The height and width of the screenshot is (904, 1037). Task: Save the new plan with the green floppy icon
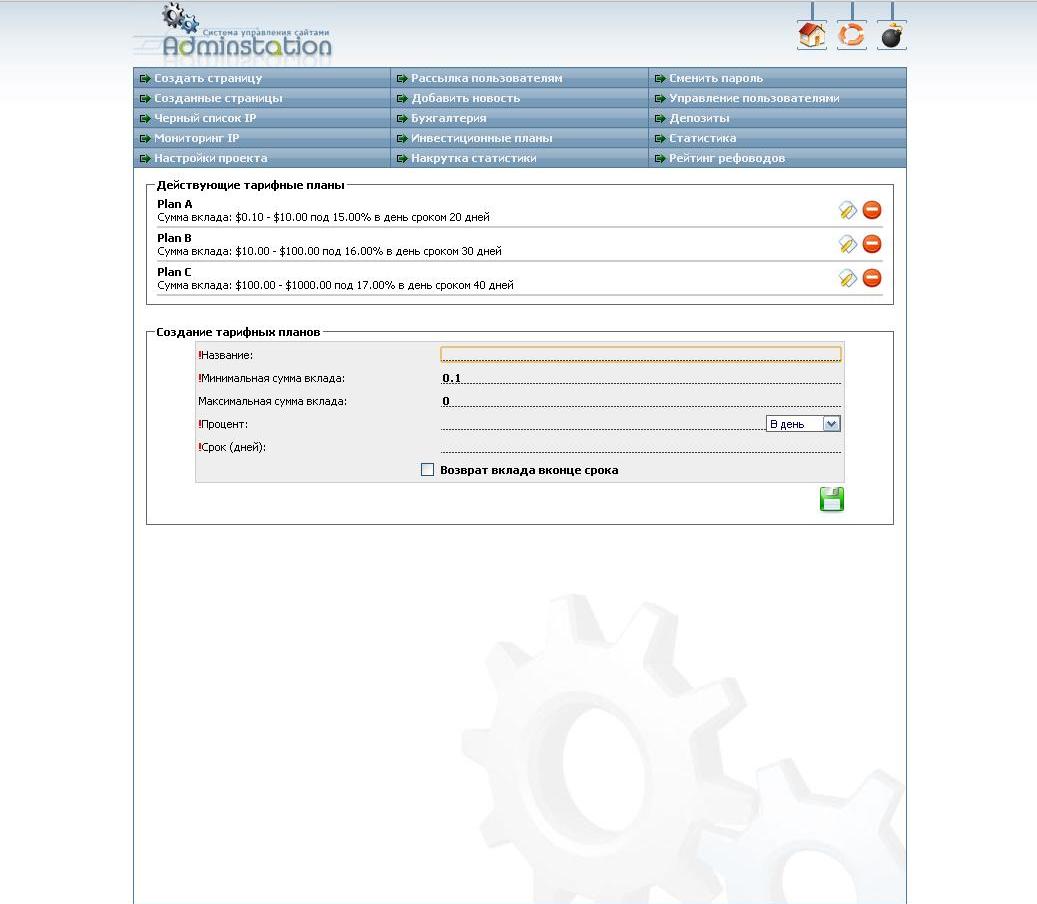click(x=831, y=499)
